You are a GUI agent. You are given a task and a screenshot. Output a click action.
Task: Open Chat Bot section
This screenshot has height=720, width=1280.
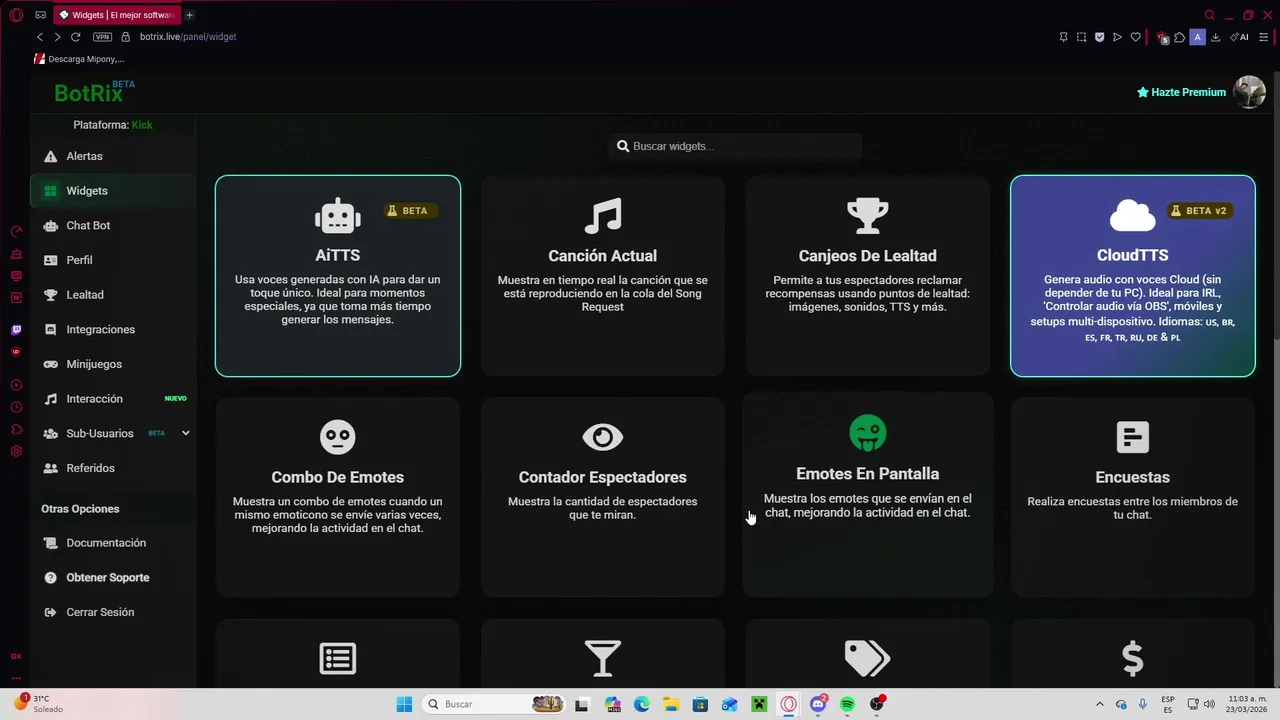(x=114, y=226)
